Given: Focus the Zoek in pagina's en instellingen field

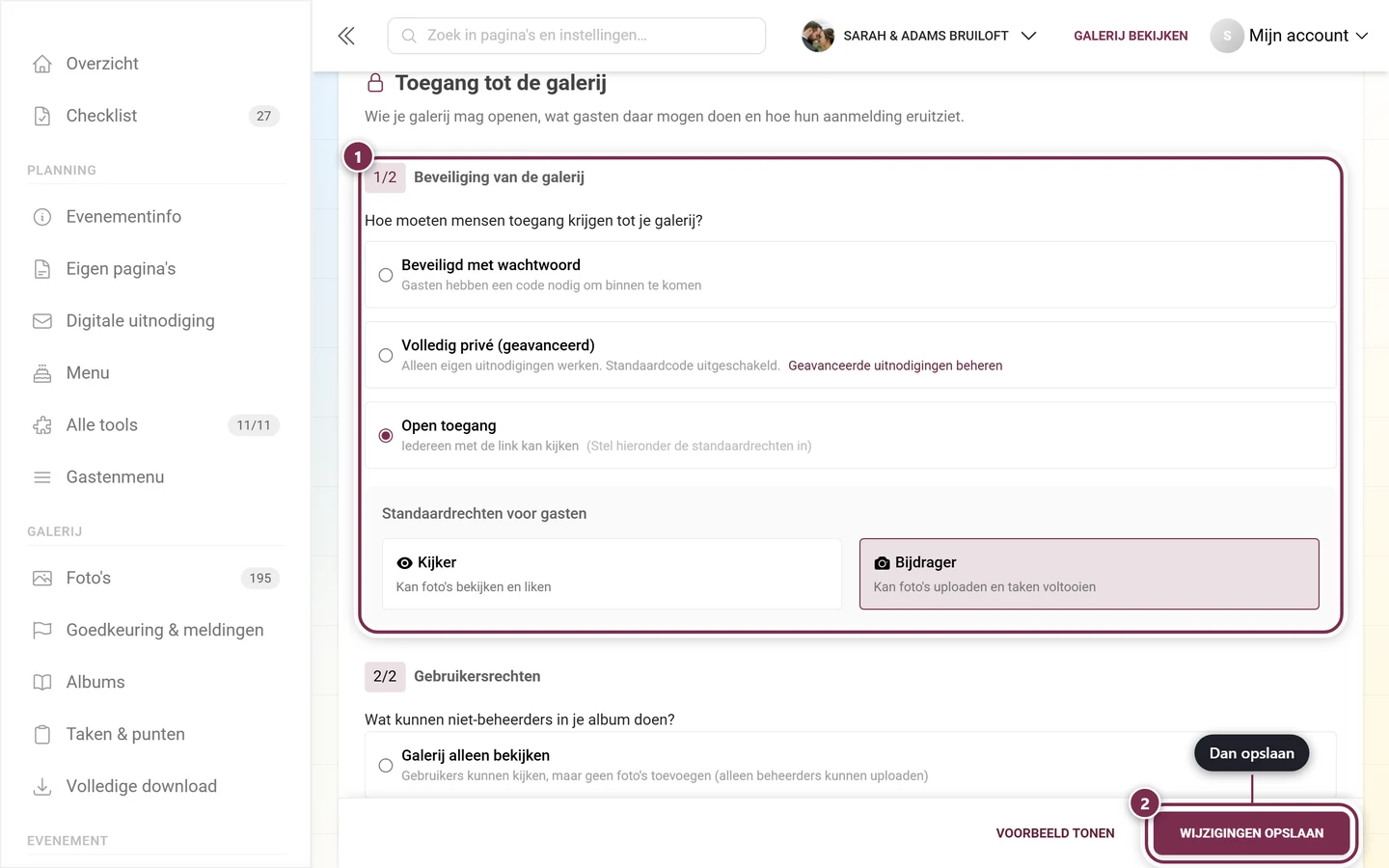Looking at the screenshot, I should click(577, 36).
